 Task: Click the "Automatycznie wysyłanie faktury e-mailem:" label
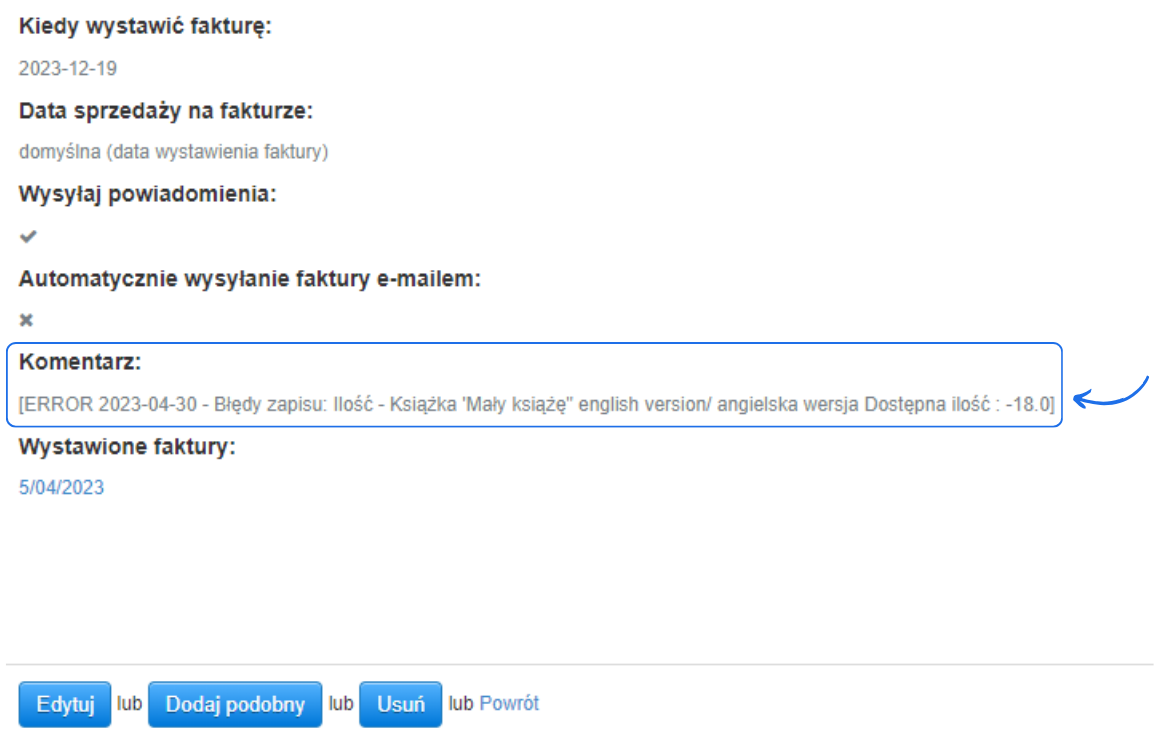pyautogui.click(x=250, y=279)
